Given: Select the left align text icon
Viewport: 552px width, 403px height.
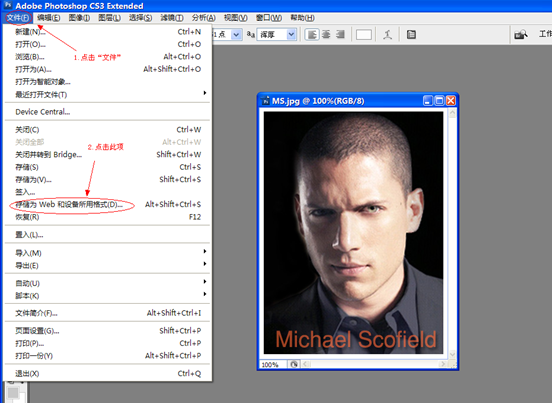Looking at the screenshot, I should click(x=312, y=34).
